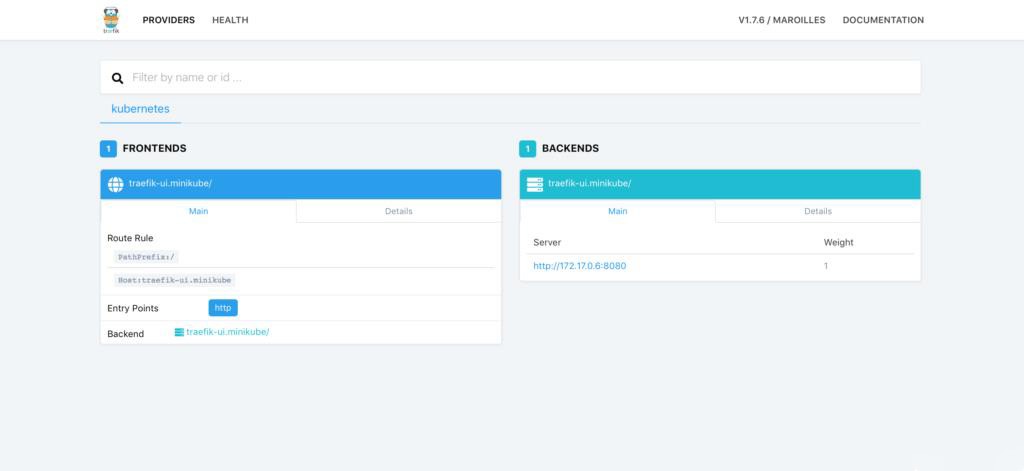The image size is (1024, 471).
Task: Click the http entry point badge
Action: pyautogui.click(x=223, y=308)
